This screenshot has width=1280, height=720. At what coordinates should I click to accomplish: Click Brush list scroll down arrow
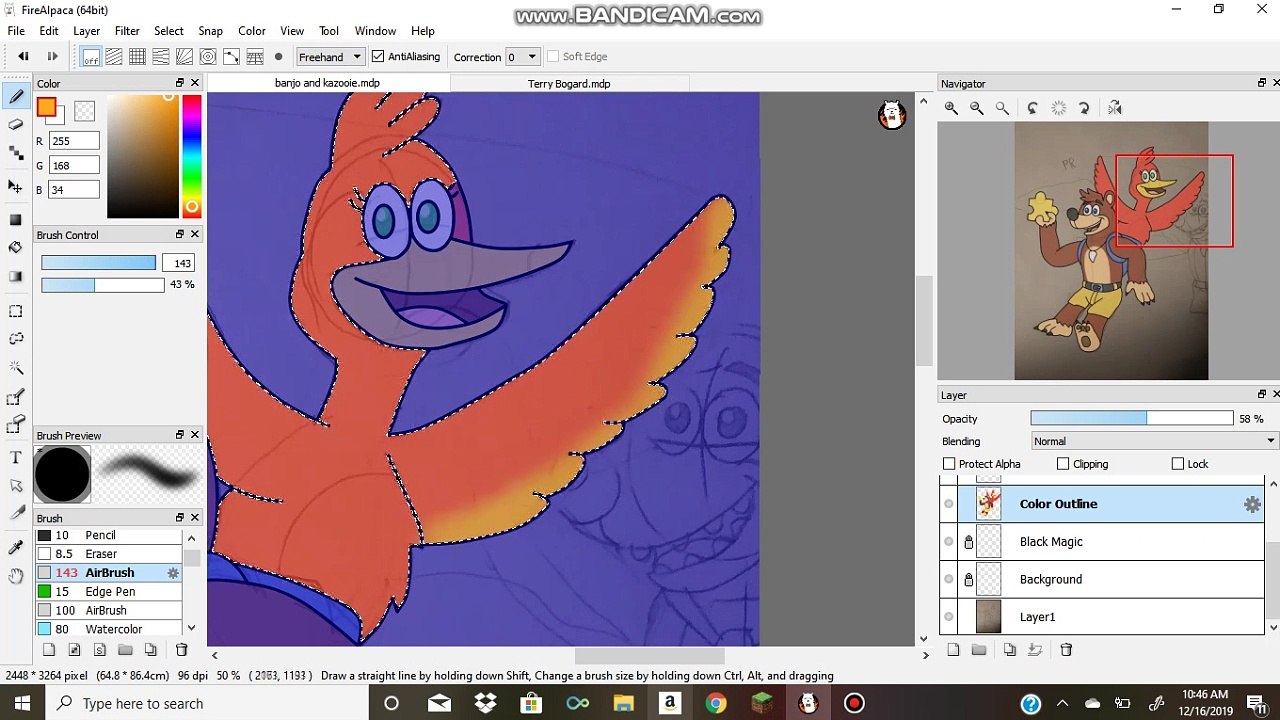pos(191,628)
